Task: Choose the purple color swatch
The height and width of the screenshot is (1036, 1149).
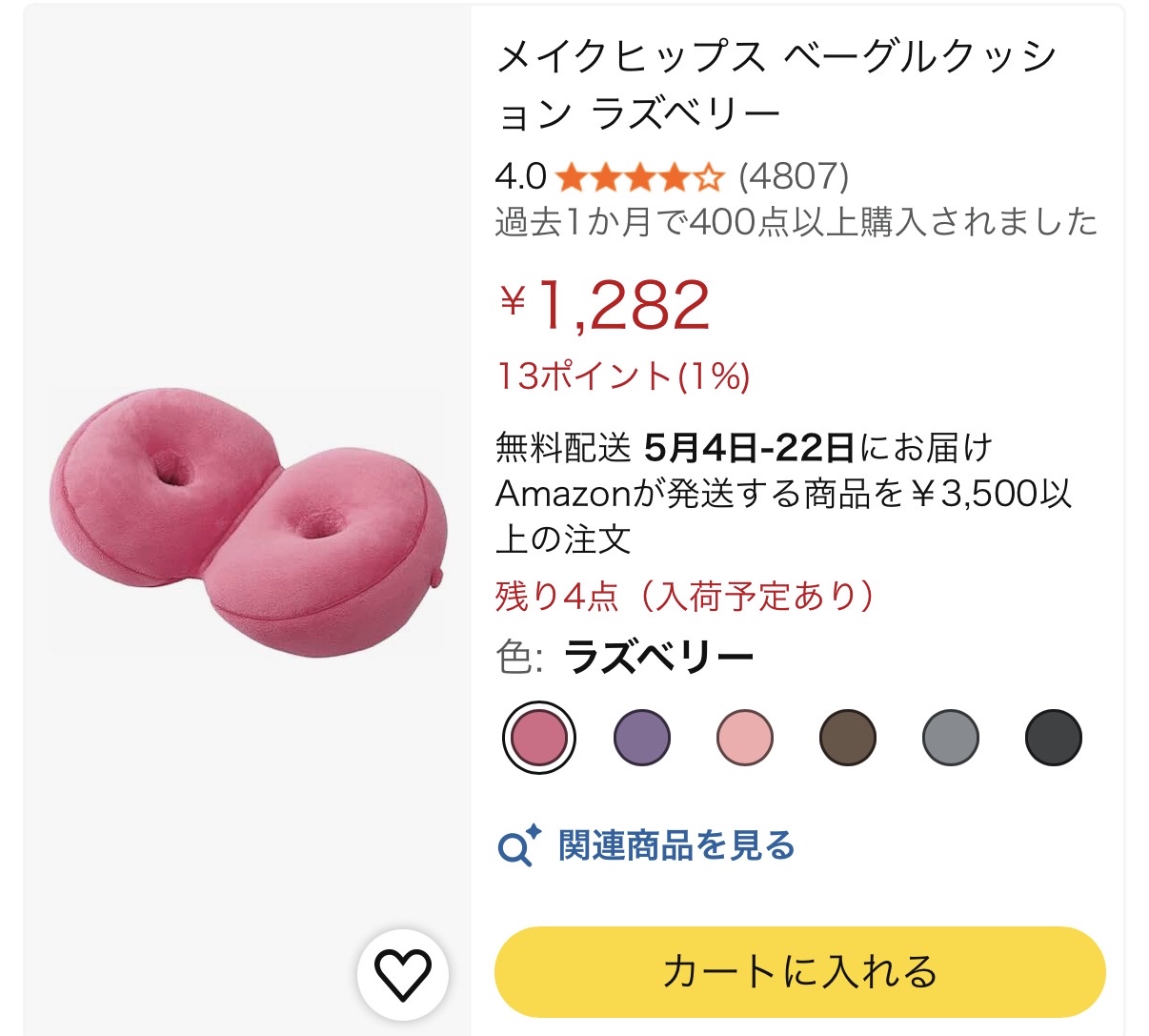Action: [642, 738]
